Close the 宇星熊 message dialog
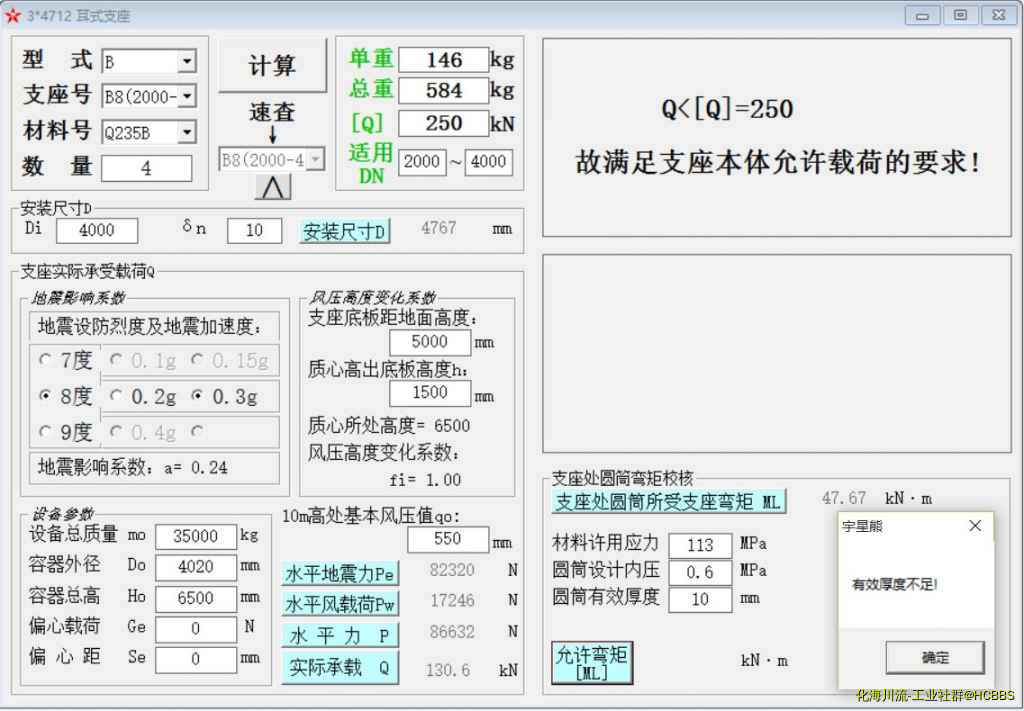 point(975,526)
